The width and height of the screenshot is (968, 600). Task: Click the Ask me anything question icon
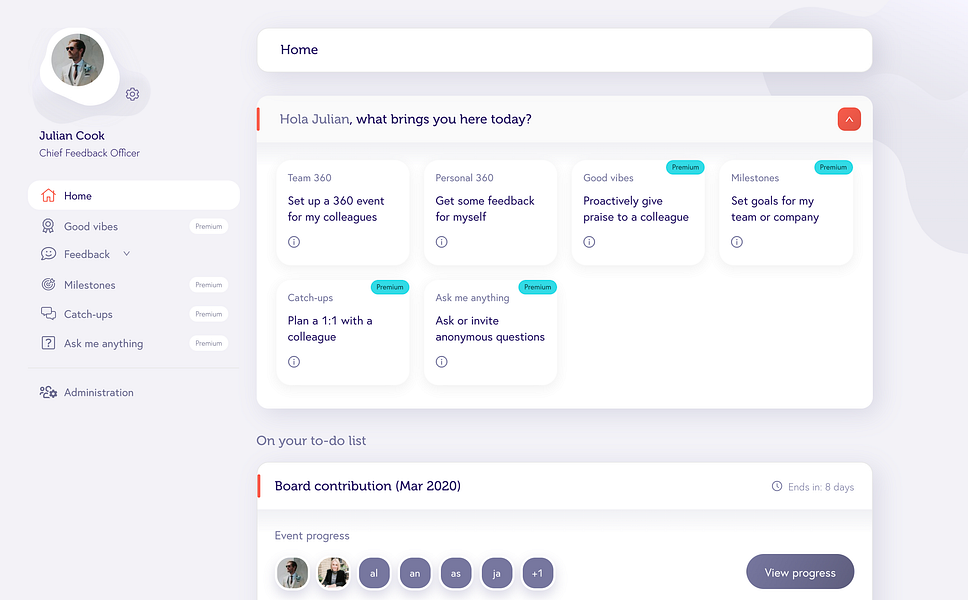(48, 343)
